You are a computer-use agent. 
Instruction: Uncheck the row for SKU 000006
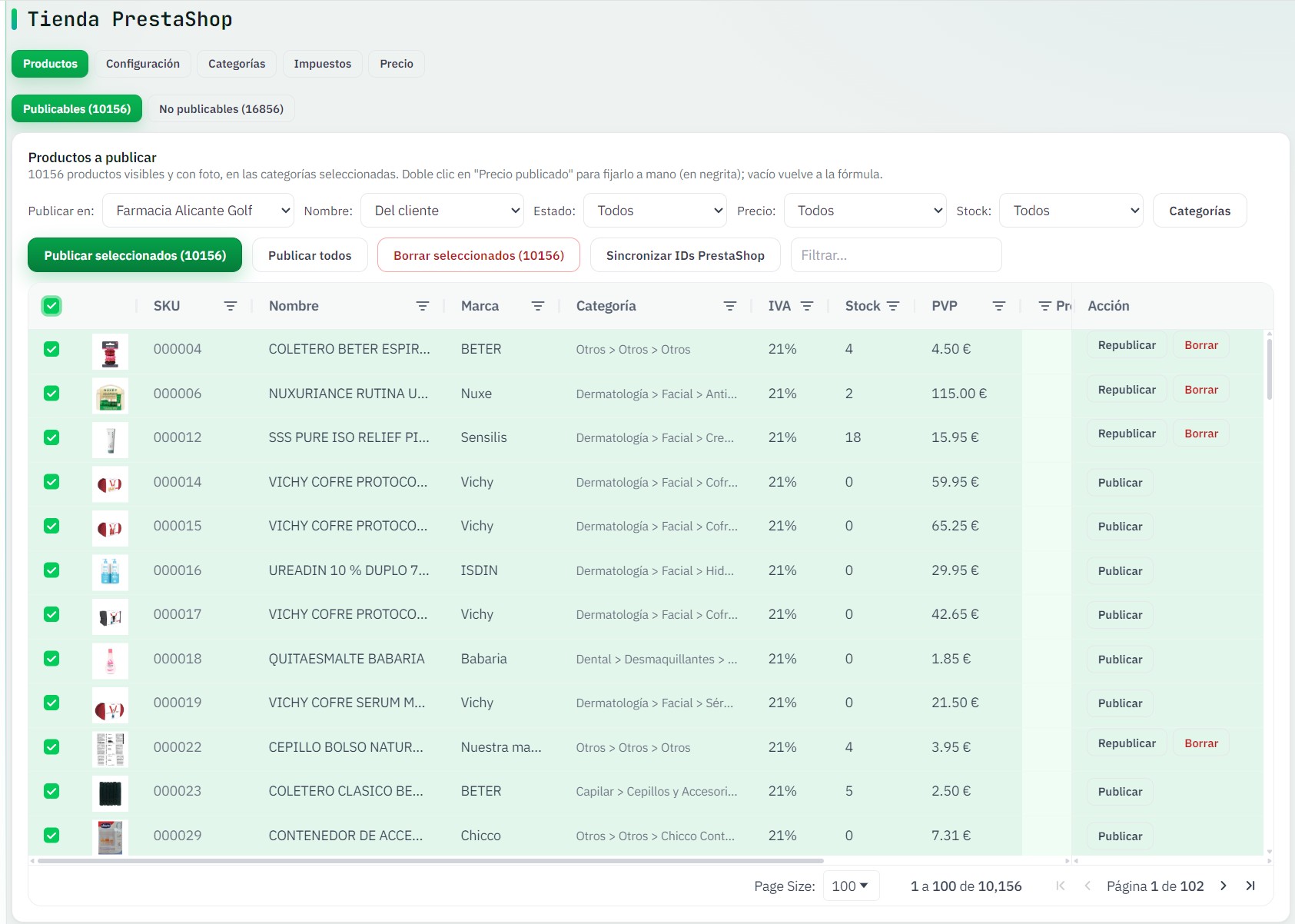(x=51, y=394)
